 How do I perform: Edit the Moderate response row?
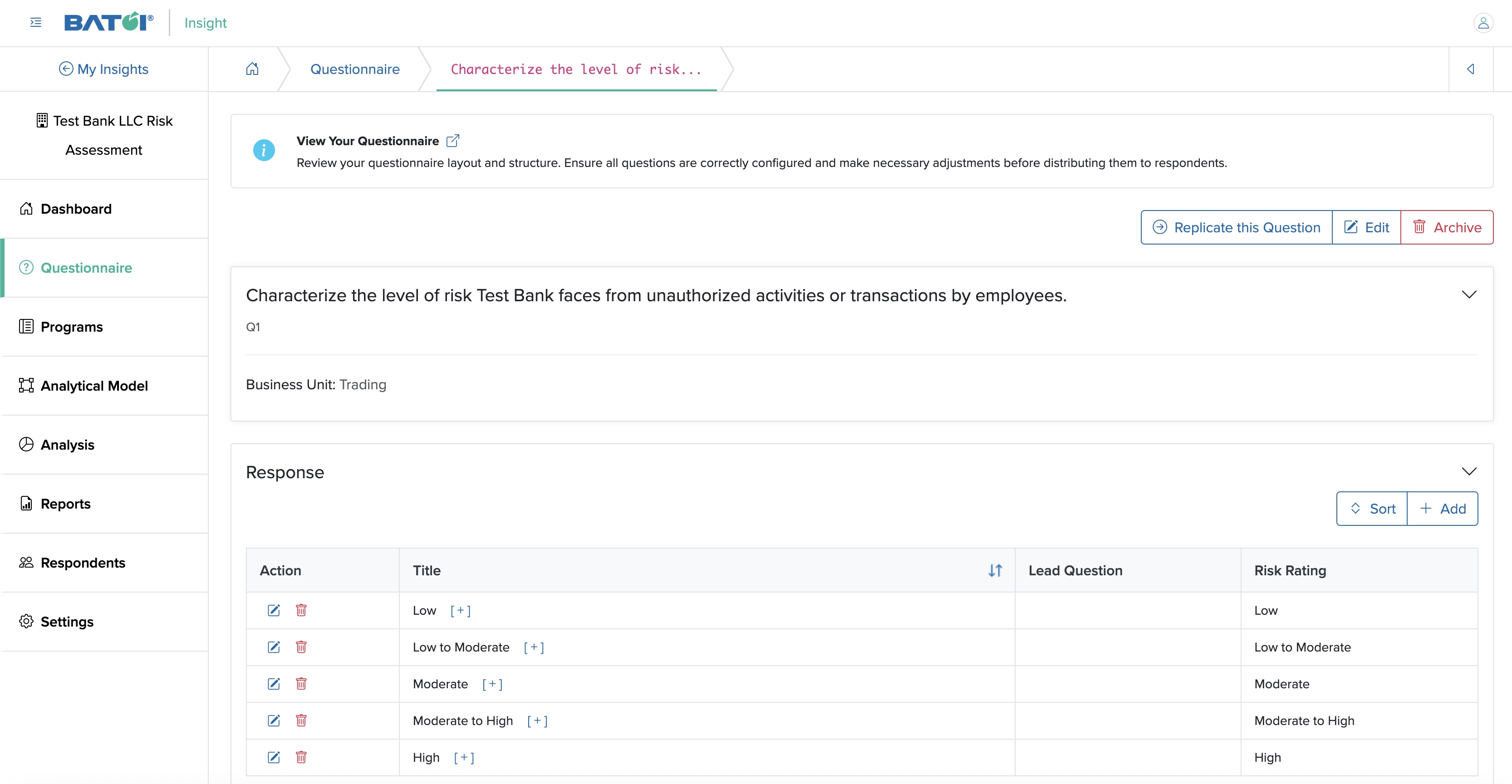point(274,684)
